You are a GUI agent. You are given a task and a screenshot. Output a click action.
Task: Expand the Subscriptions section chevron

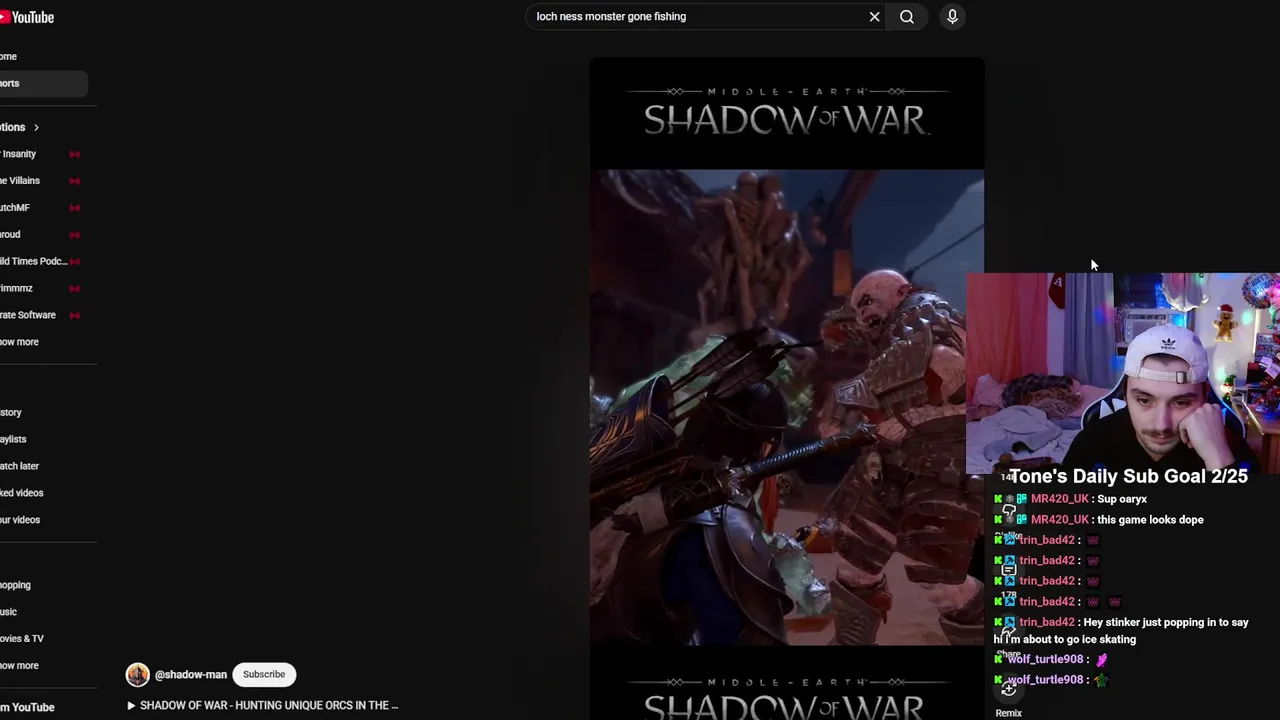pos(36,127)
